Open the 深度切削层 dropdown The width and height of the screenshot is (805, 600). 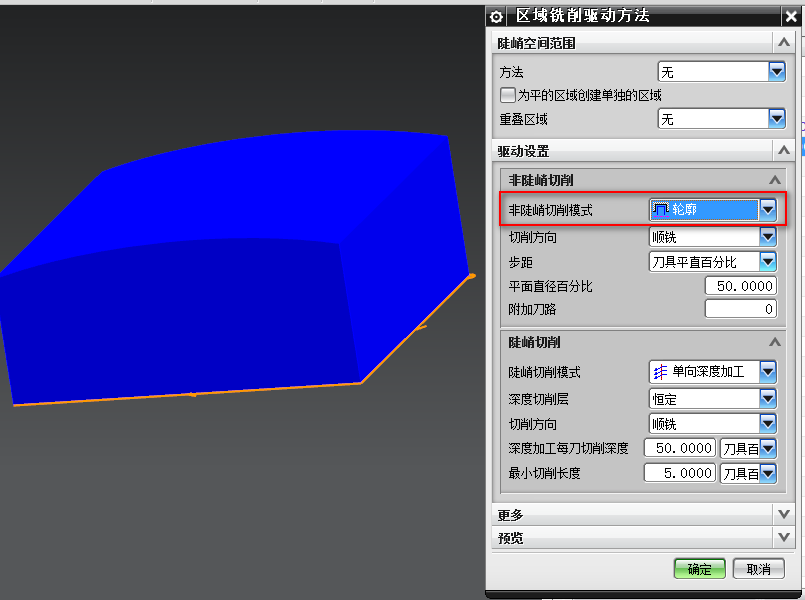tap(767, 398)
